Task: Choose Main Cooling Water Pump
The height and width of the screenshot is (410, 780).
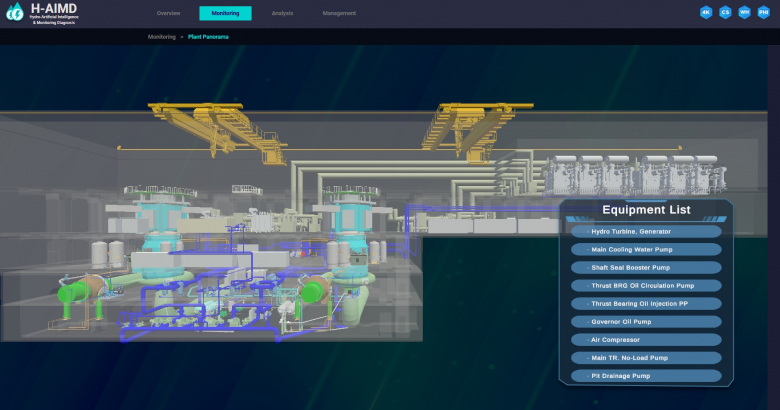Action: (x=647, y=250)
